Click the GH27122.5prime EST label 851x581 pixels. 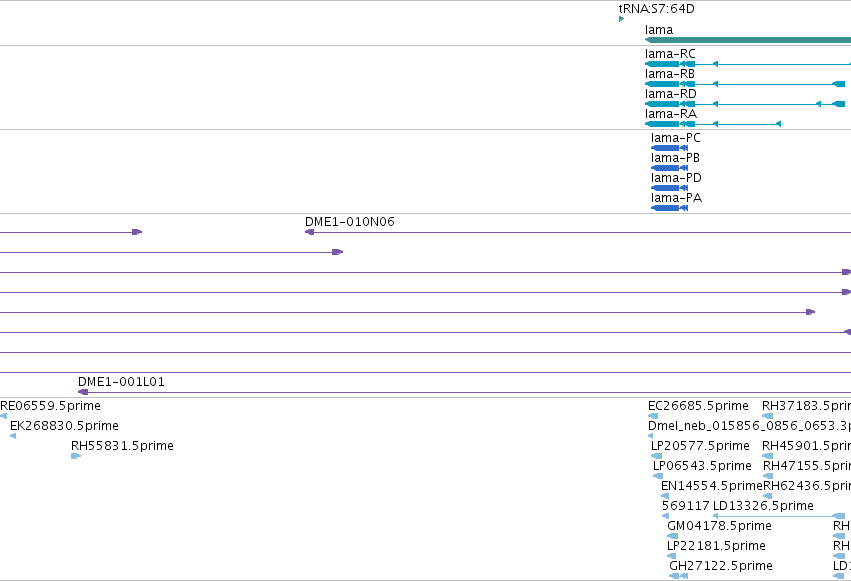point(721,566)
